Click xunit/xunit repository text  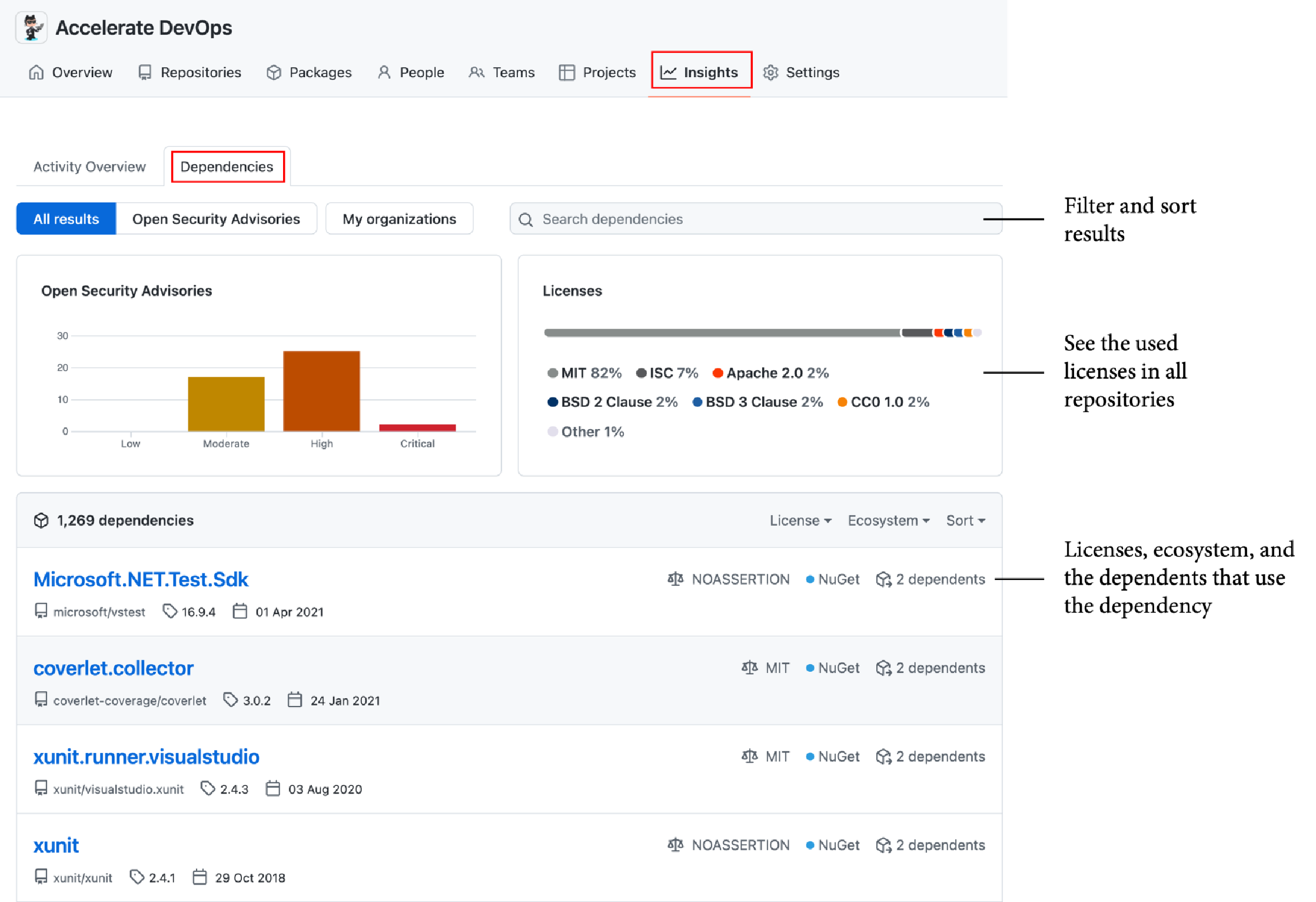(x=82, y=878)
